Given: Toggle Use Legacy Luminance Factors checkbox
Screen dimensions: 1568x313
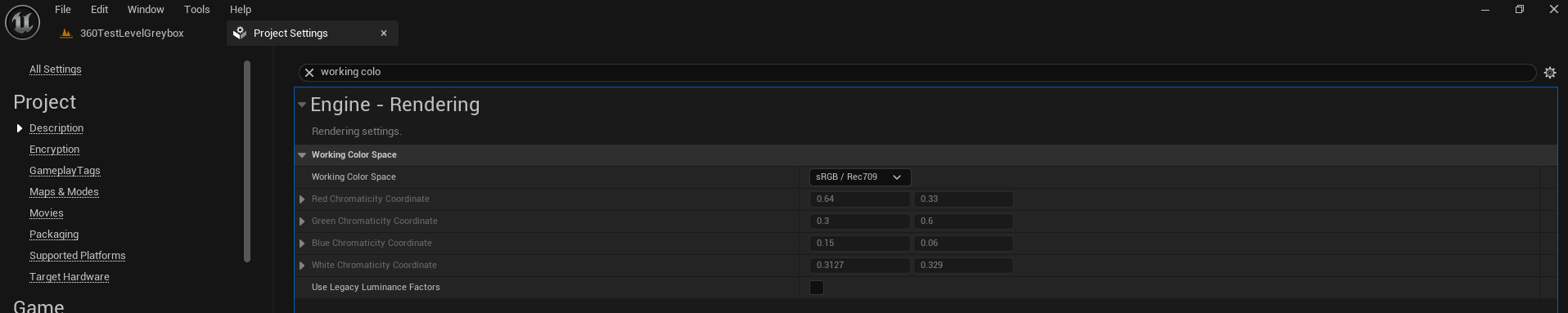Looking at the screenshot, I should (816, 288).
